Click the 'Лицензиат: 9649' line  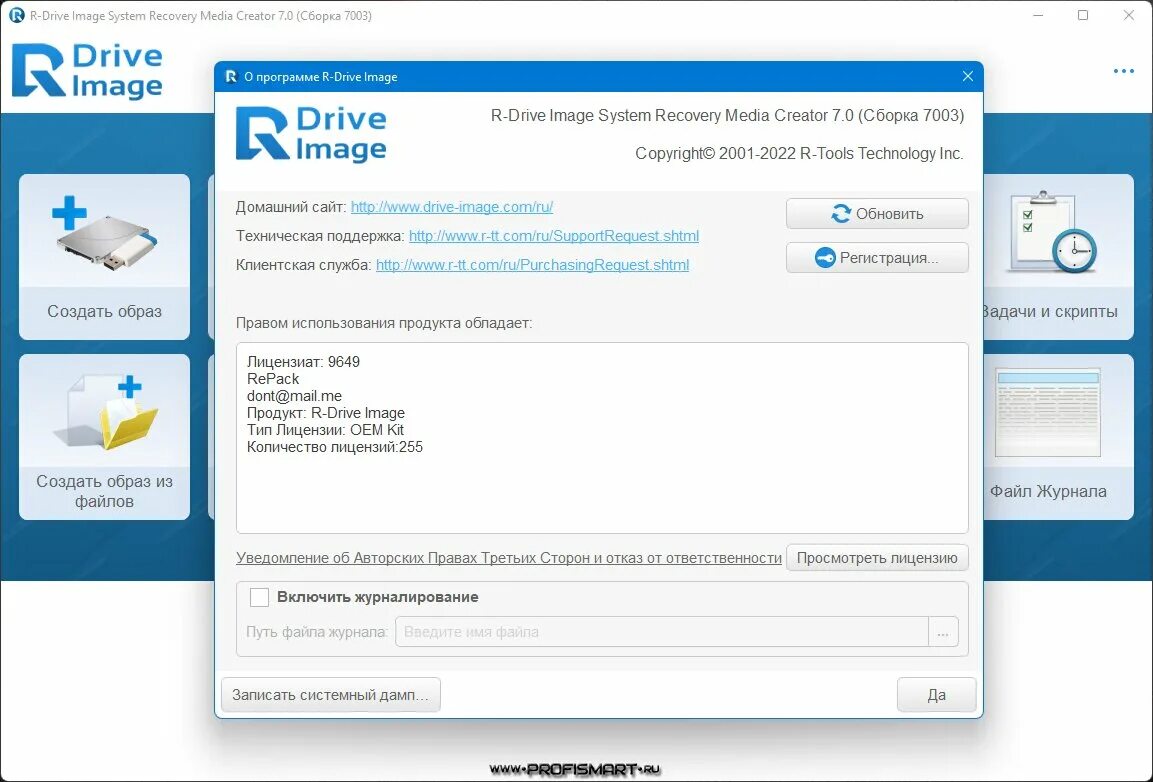303,362
